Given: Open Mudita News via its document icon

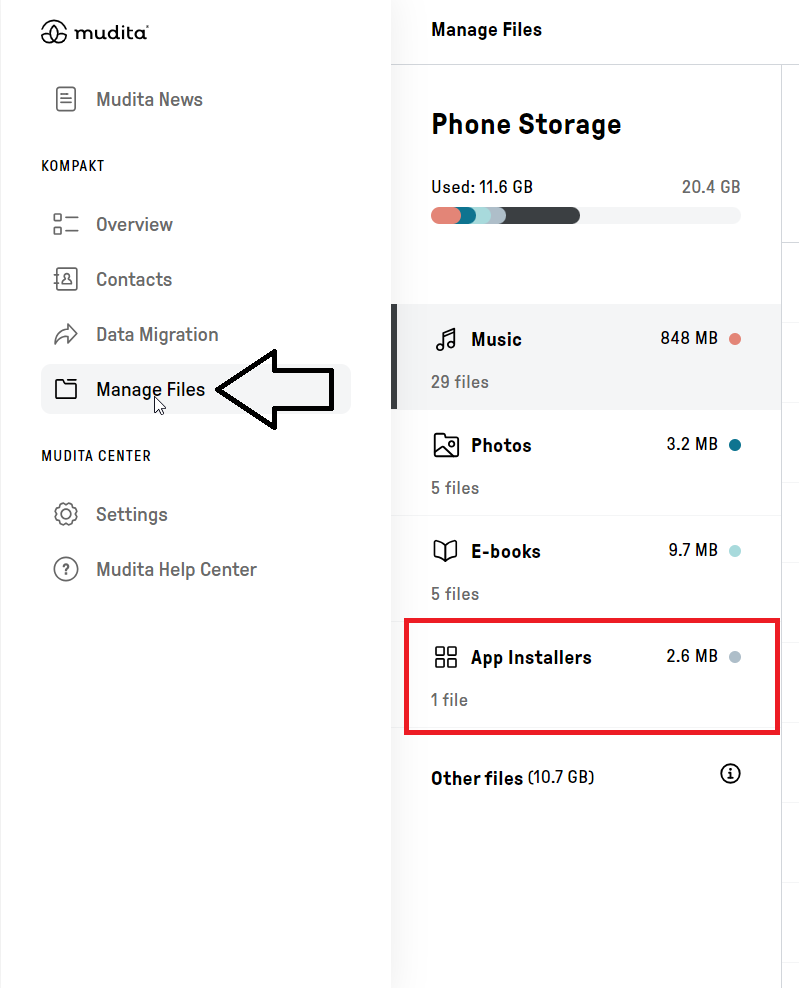Looking at the screenshot, I should (x=66, y=99).
